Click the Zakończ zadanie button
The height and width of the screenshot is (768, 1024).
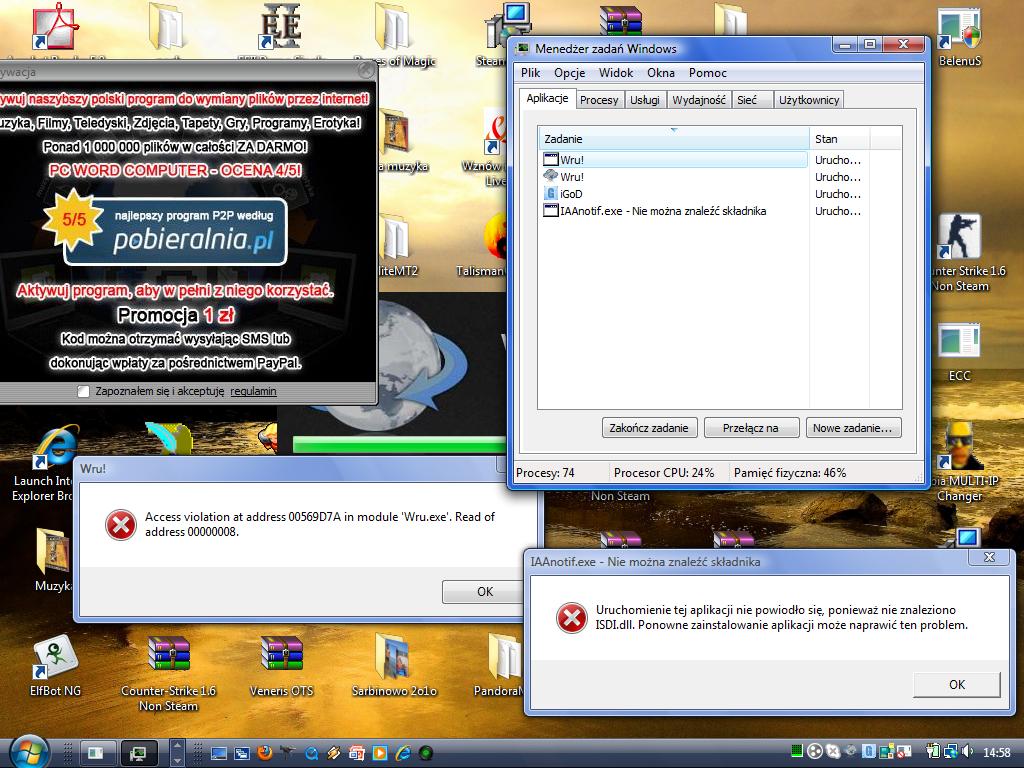649,428
